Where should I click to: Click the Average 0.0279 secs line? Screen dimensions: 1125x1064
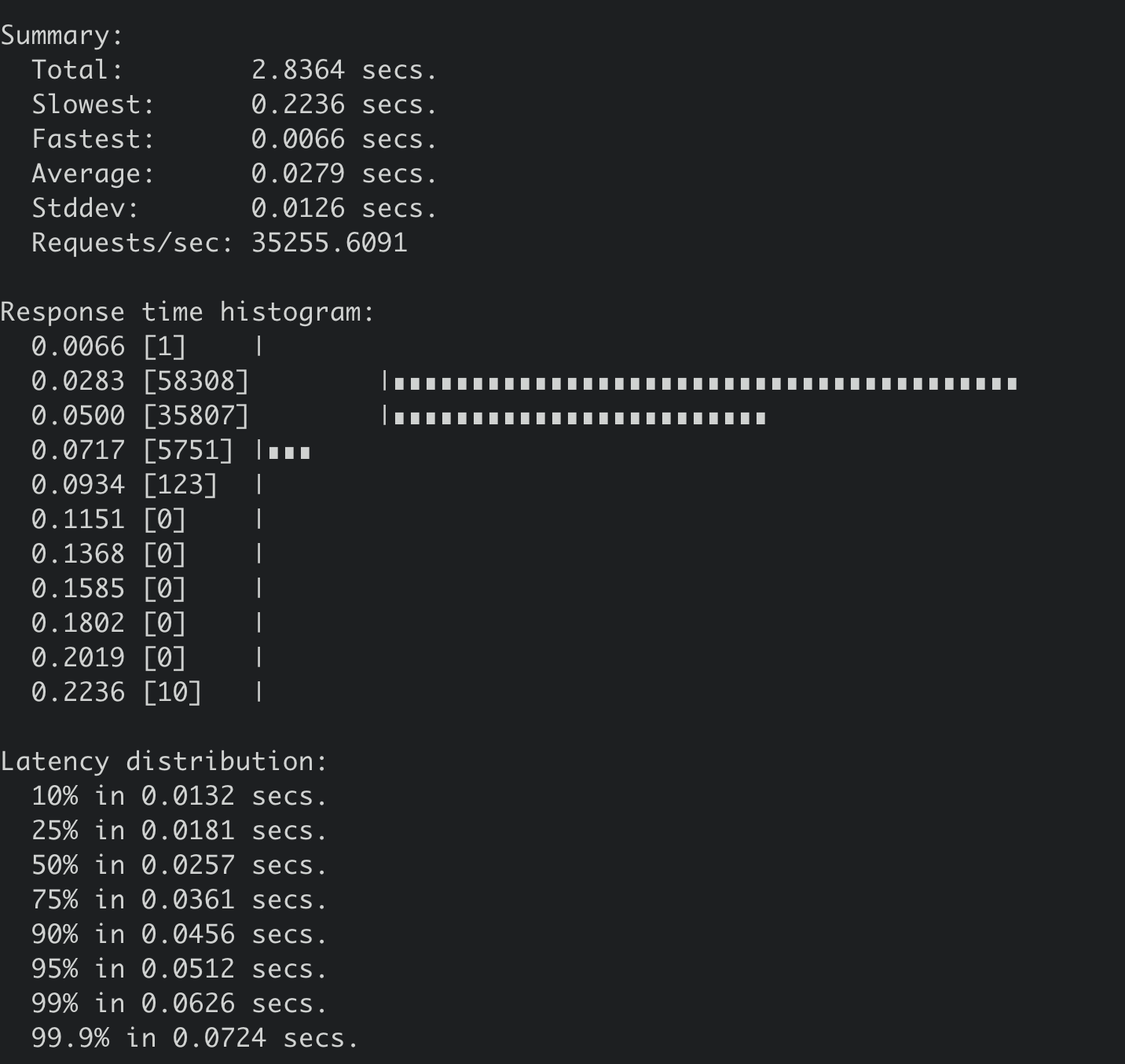234,174
